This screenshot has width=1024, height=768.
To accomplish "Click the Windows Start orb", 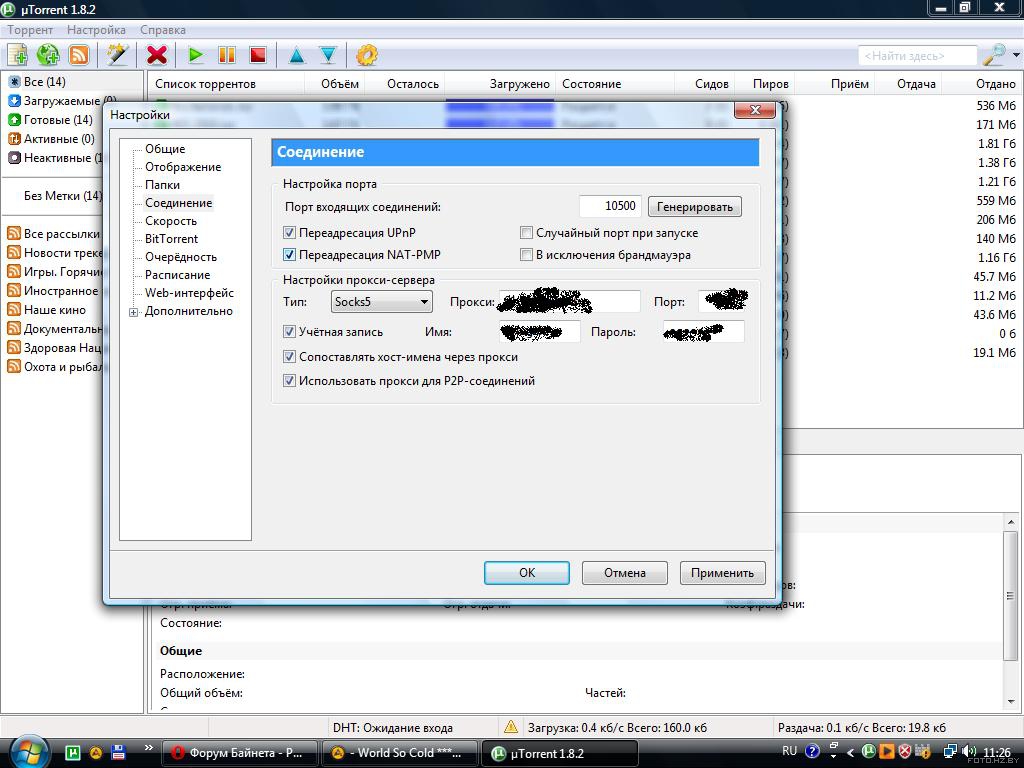I will point(27,752).
